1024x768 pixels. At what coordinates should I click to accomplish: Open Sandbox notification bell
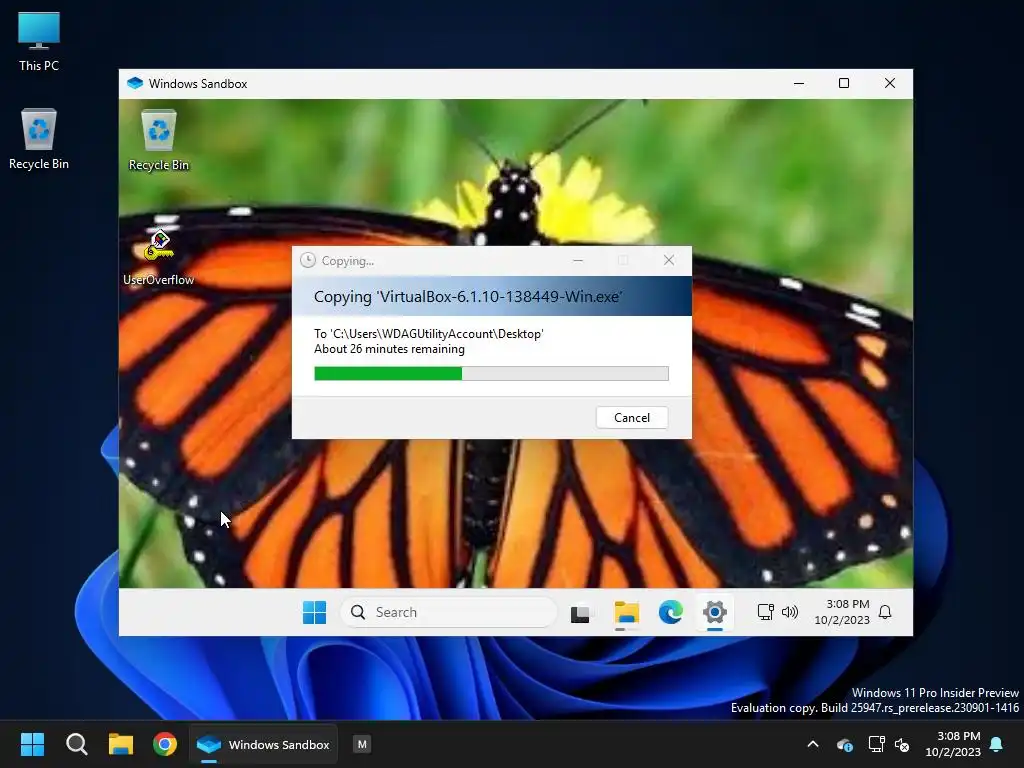(x=885, y=612)
